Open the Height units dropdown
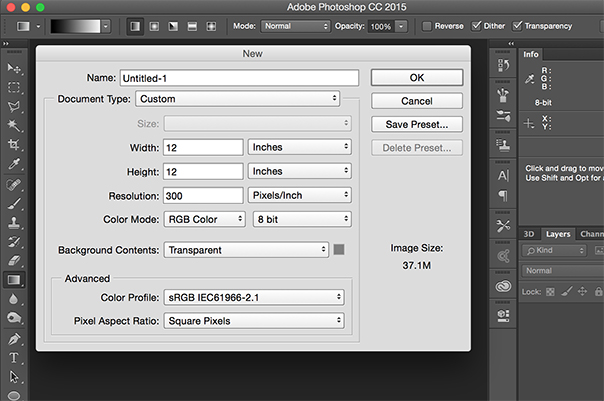 tap(300, 171)
